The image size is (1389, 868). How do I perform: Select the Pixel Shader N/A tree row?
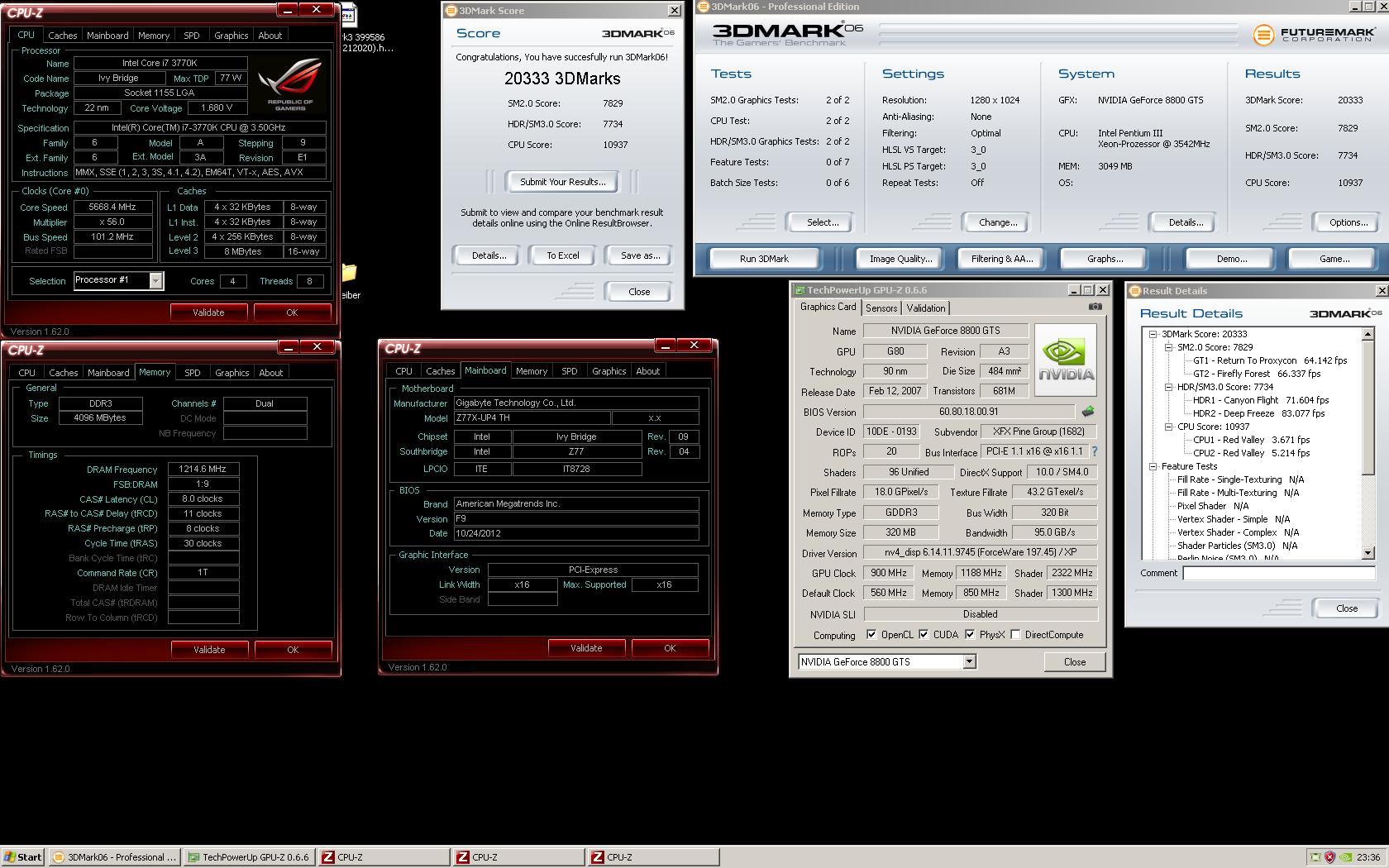[x=1213, y=506]
